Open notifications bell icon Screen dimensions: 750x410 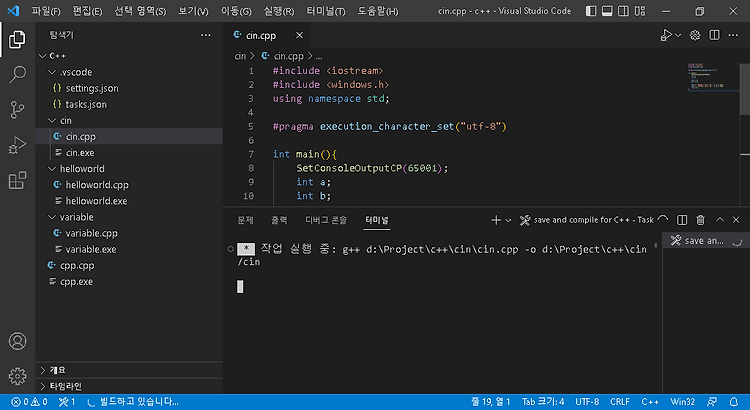point(734,402)
